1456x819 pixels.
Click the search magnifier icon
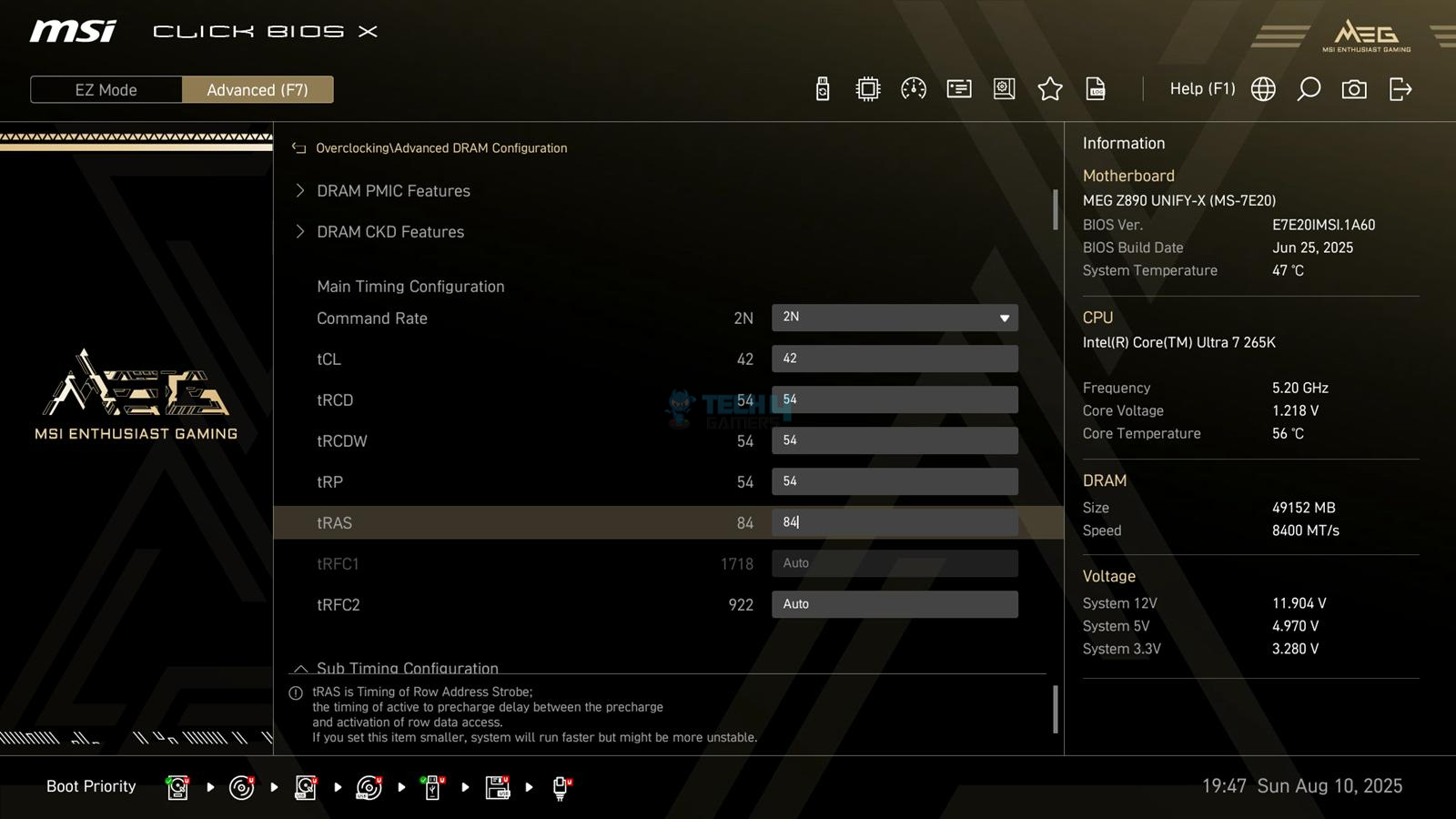point(1309,89)
